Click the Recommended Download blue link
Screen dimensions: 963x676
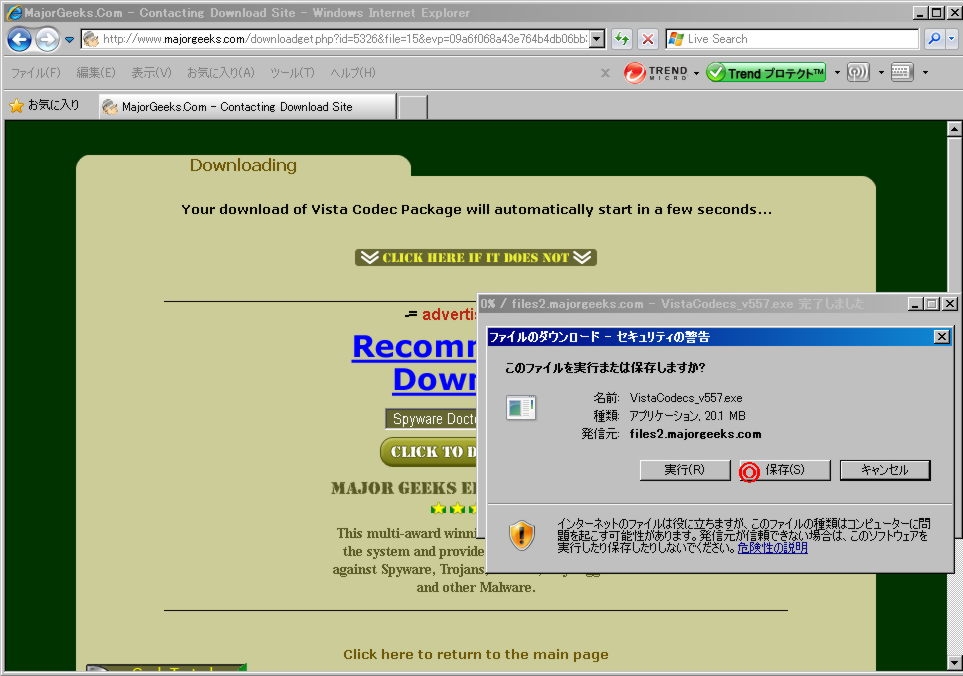[x=415, y=363]
